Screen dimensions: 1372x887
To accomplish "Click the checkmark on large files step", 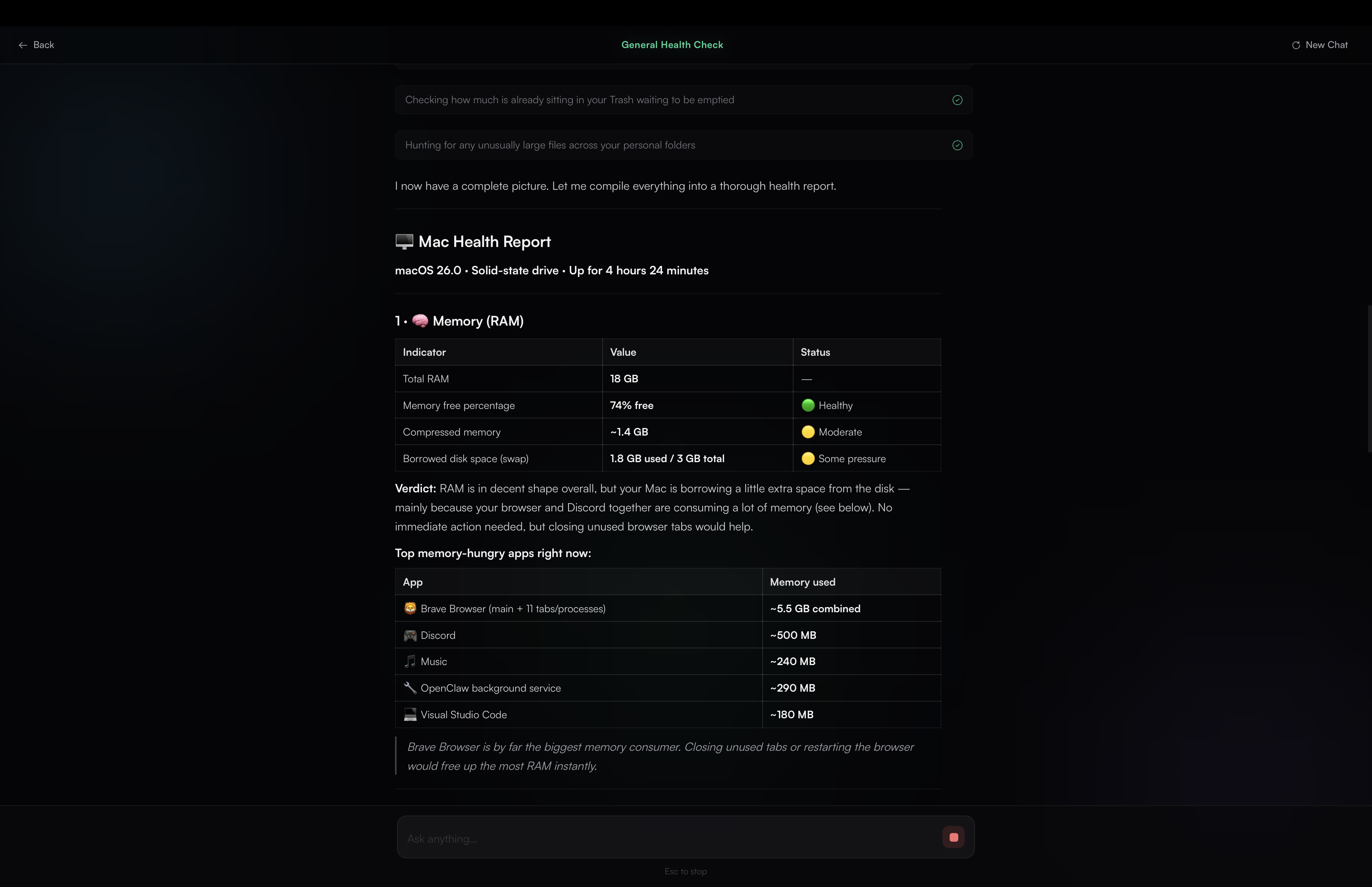I will pyautogui.click(x=957, y=145).
